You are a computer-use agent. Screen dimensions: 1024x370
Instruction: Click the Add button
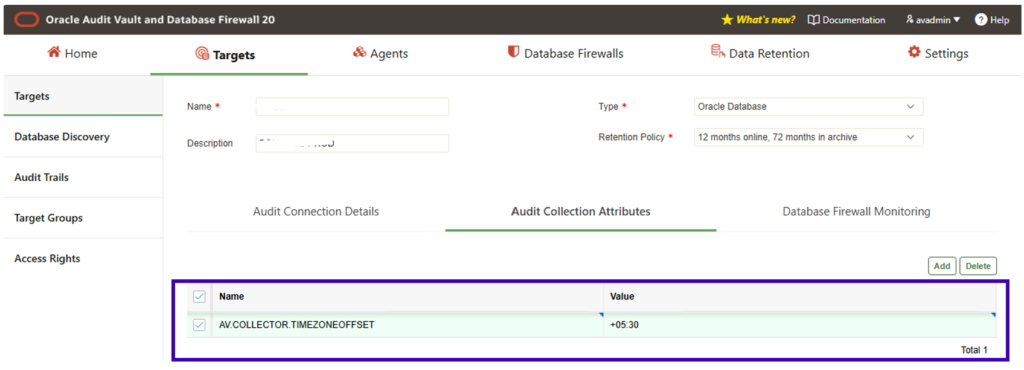(x=942, y=266)
